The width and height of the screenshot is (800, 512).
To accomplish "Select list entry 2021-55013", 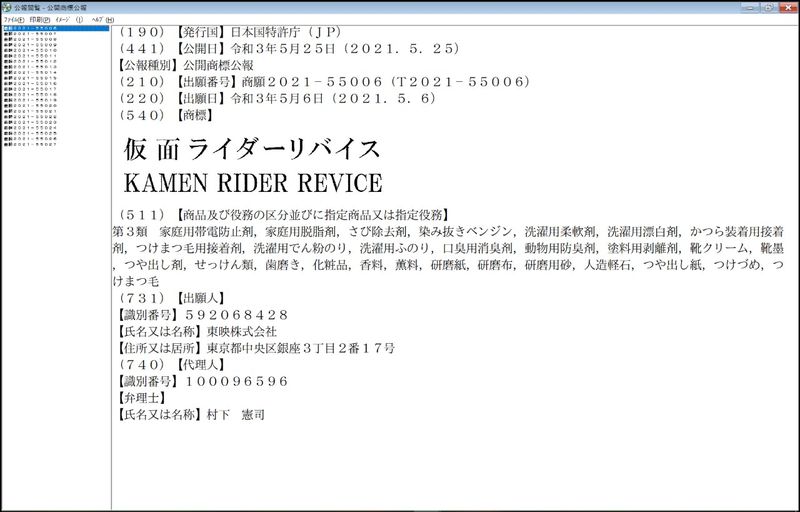I will [30, 67].
